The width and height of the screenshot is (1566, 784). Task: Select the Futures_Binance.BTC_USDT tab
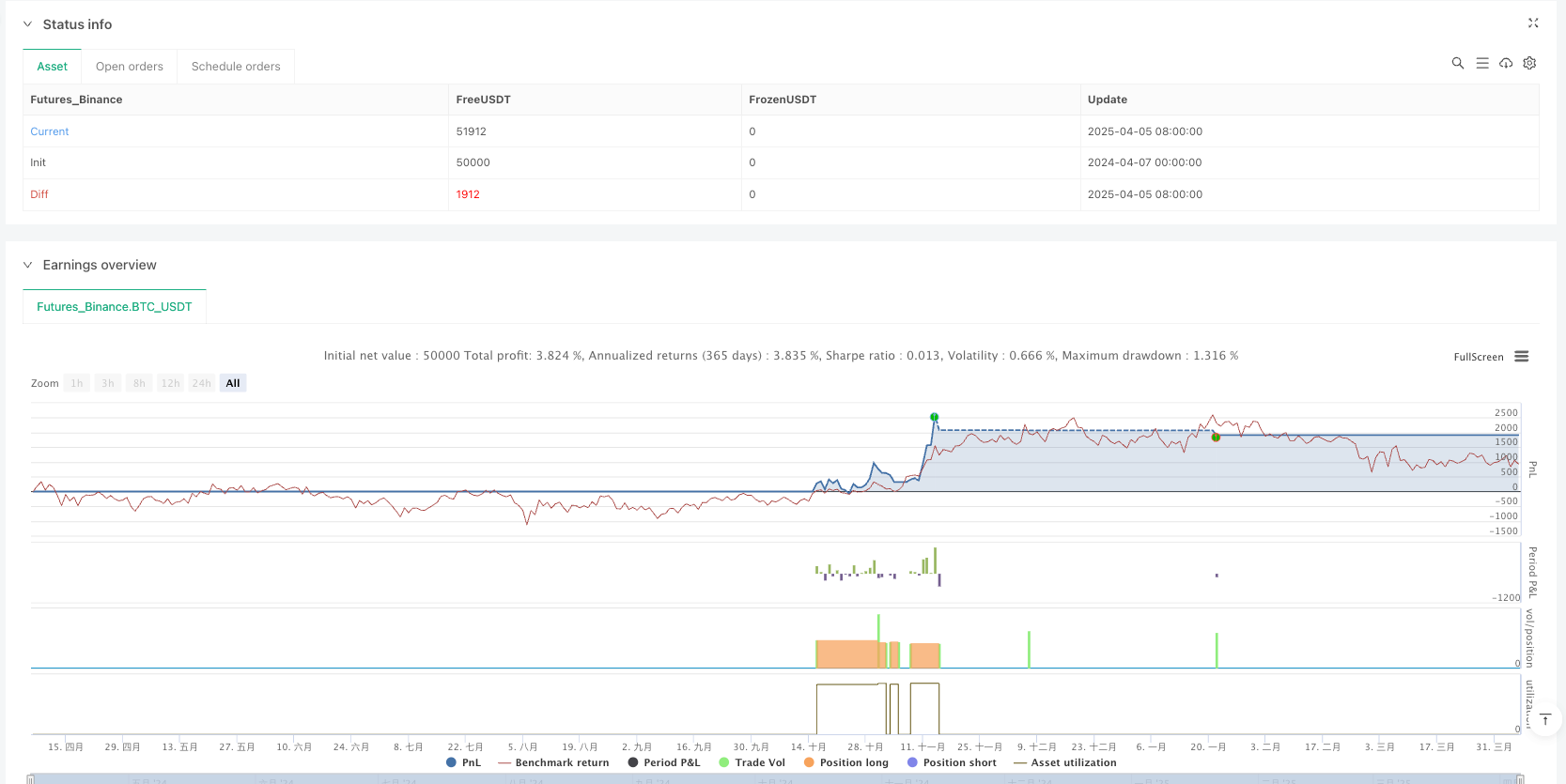tap(114, 307)
